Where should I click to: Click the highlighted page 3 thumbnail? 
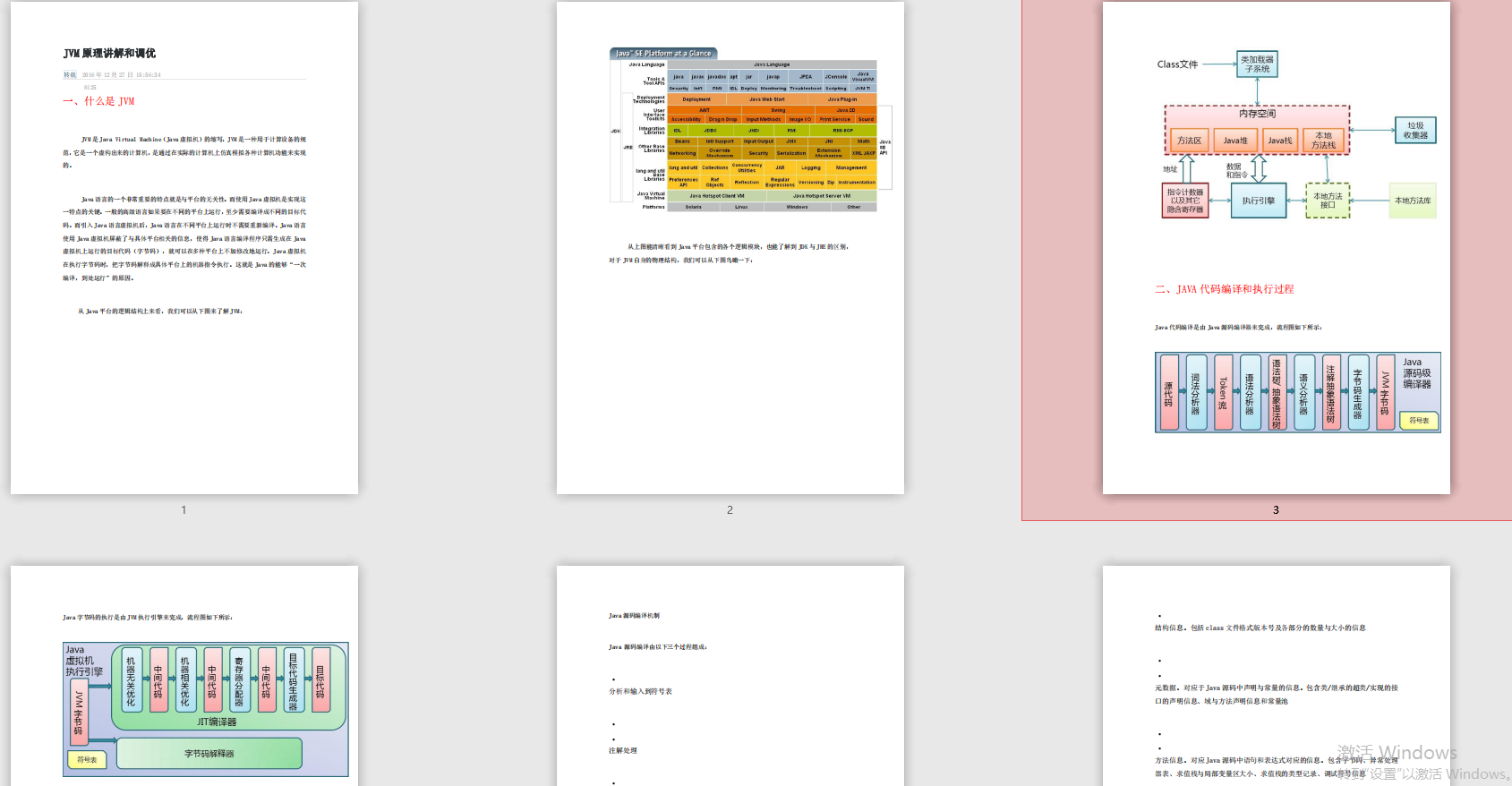(x=1277, y=247)
